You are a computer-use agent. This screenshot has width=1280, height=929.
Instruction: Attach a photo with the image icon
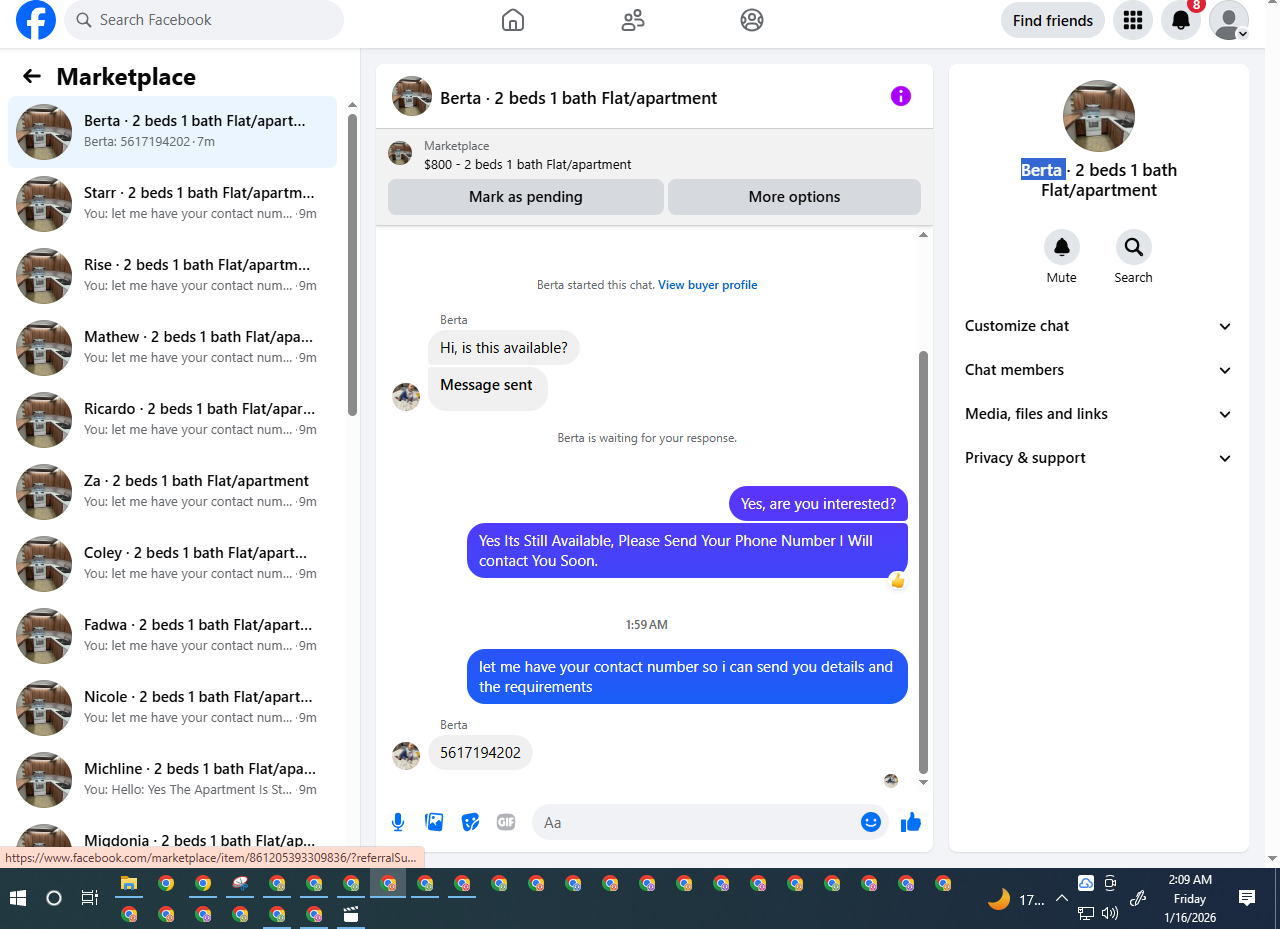point(434,822)
